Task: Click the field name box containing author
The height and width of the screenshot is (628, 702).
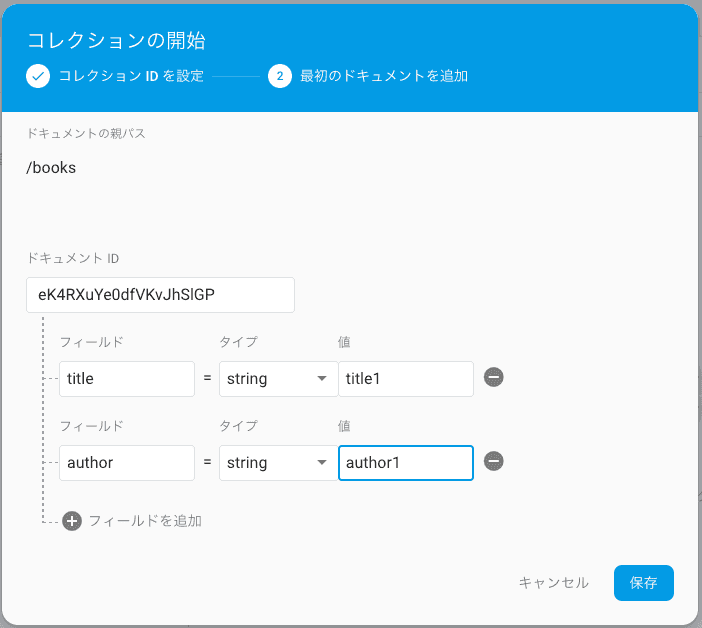Action: (x=126, y=463)
